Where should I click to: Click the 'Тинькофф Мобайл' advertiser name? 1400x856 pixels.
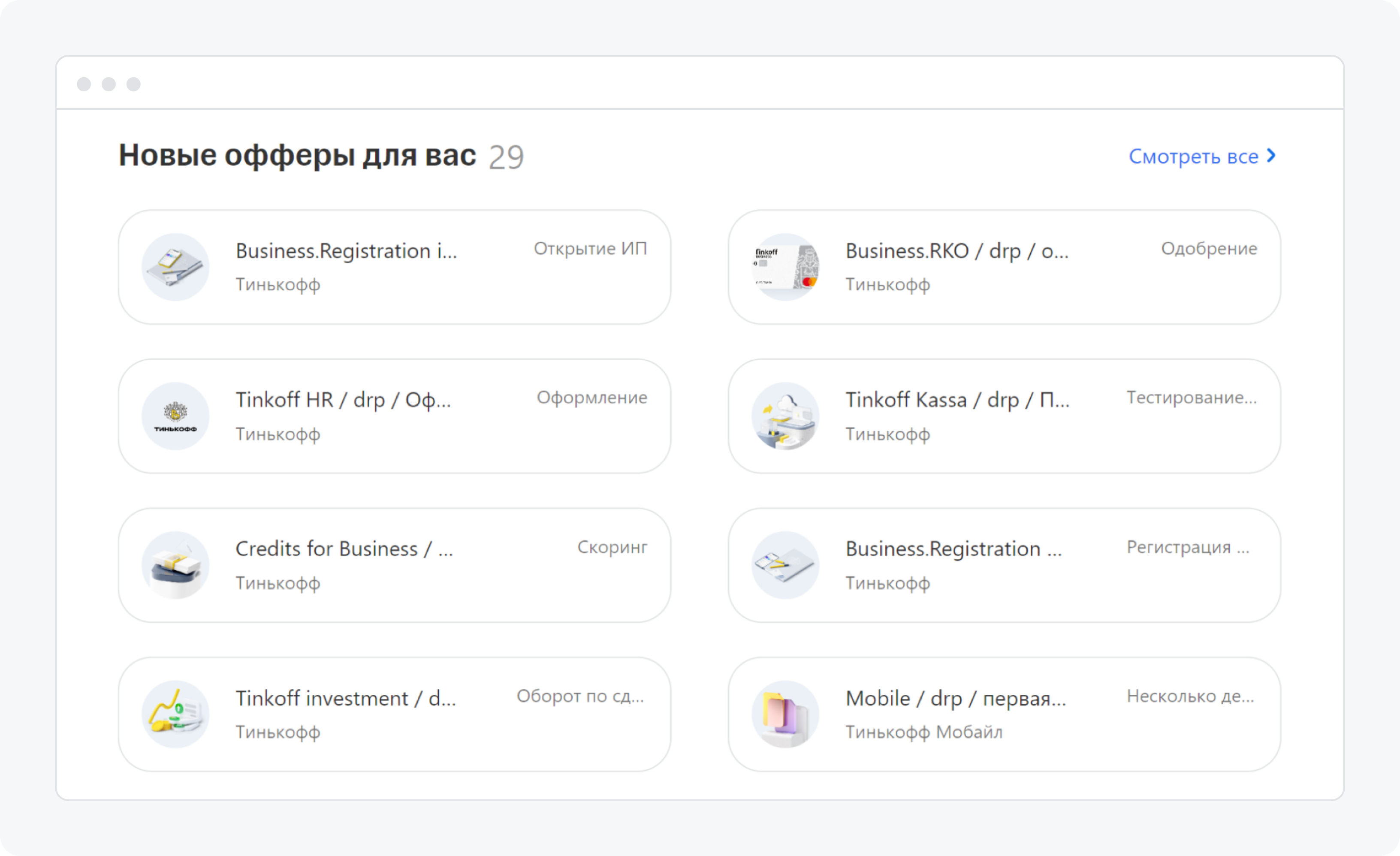[x=924, y=732]
